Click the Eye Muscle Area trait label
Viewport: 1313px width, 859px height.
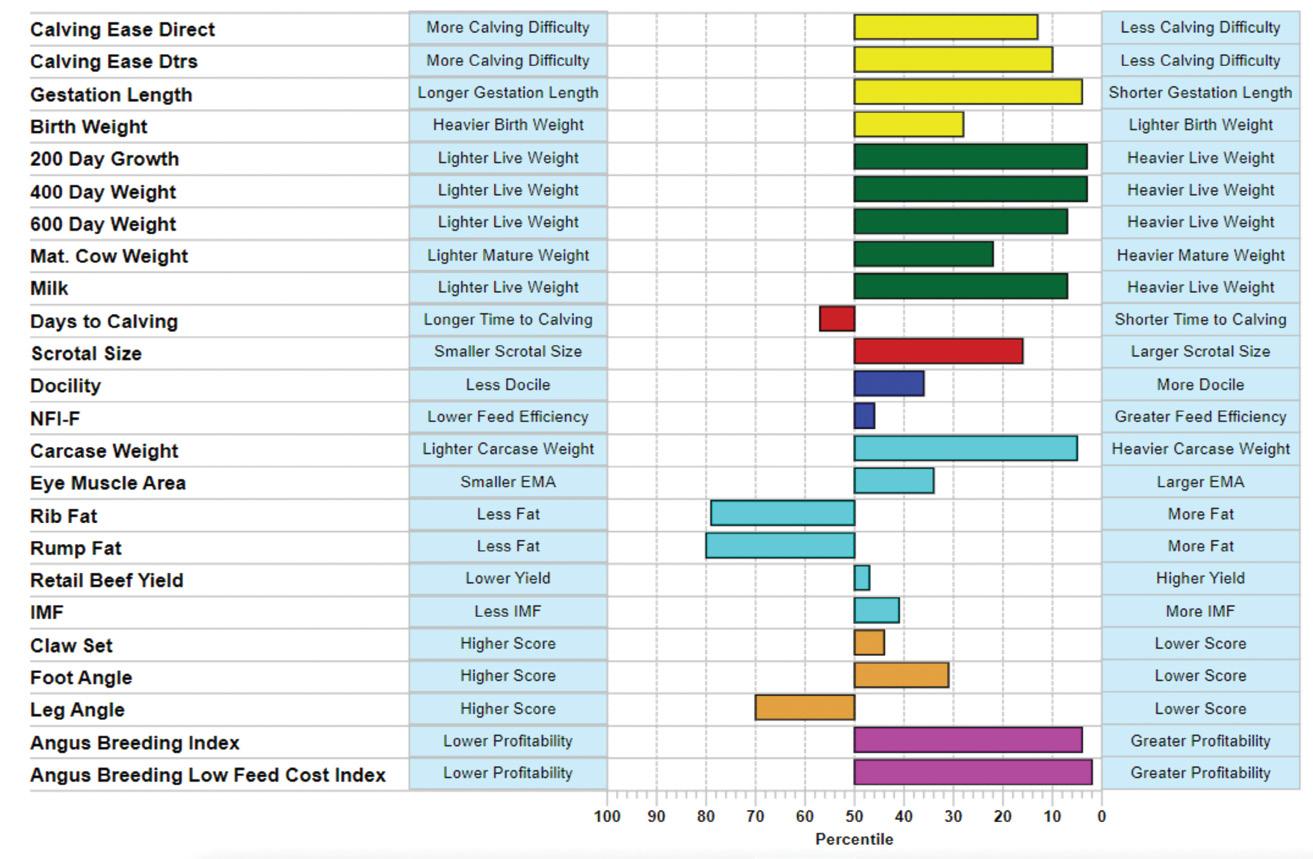tap(108, 483)
